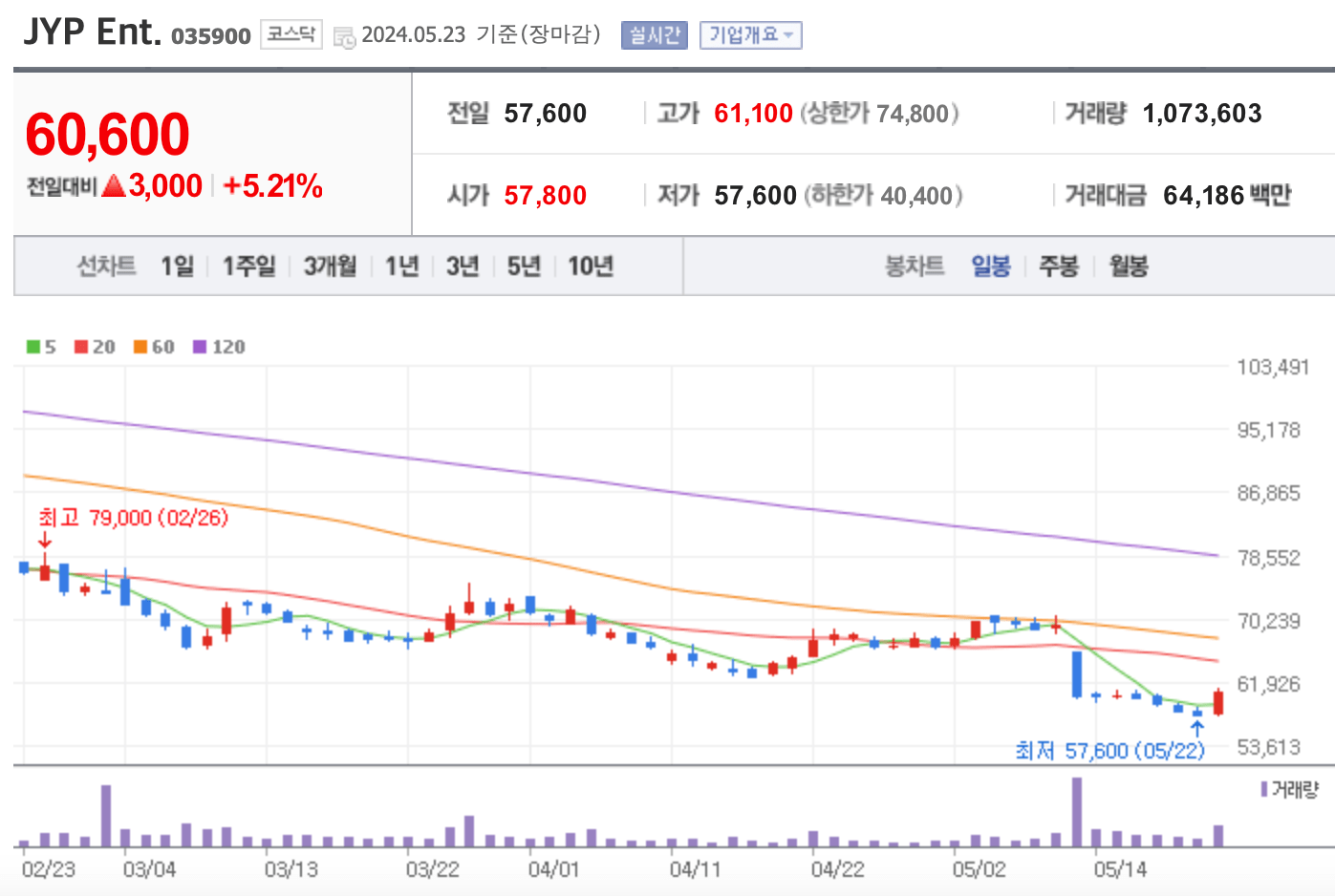The width and height of the screenshot is (1335, 896).
Task: Select the 1년 line chart tab
Action: coord(401,266)
